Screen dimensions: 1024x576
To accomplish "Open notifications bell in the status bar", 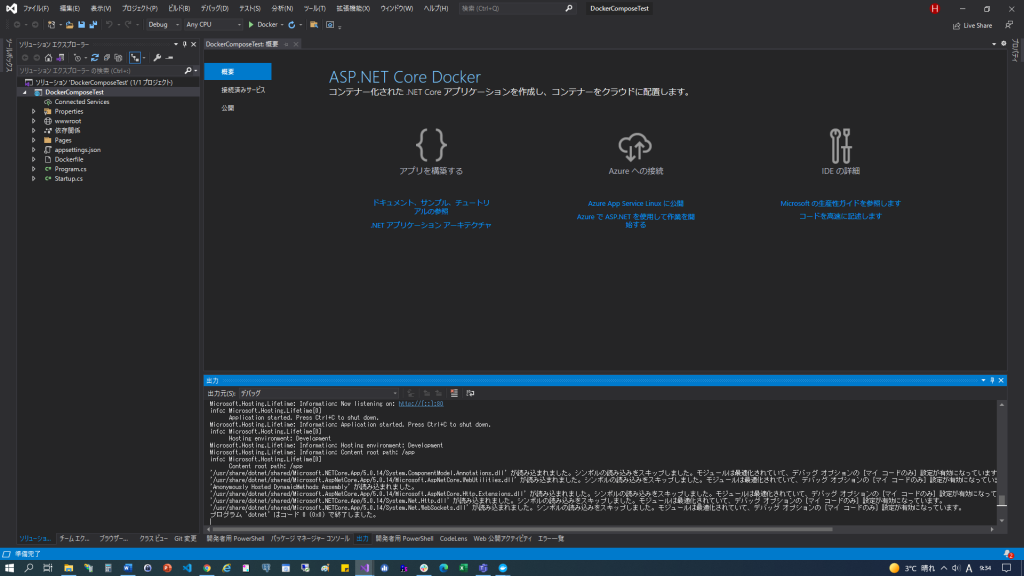I will coord(1008,554).
